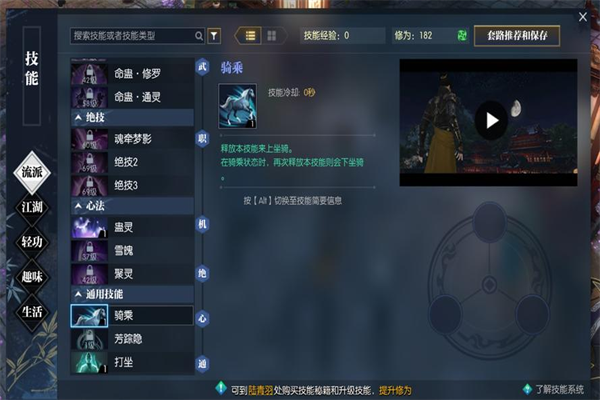600x400 pixels.
Task: Switch to list view layout
Action: 250,36
